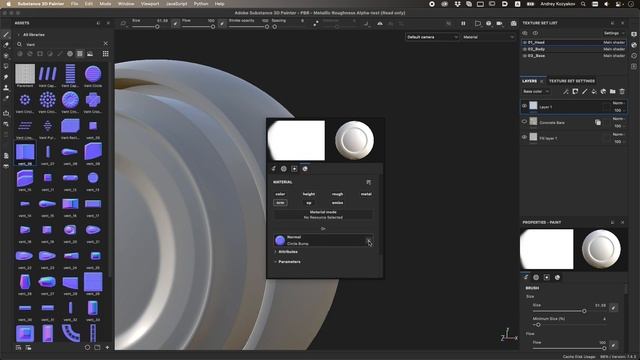Open the Material viewport mode dropdown
The width and height of the screenshot is (640, 360).
click(488, 37)
